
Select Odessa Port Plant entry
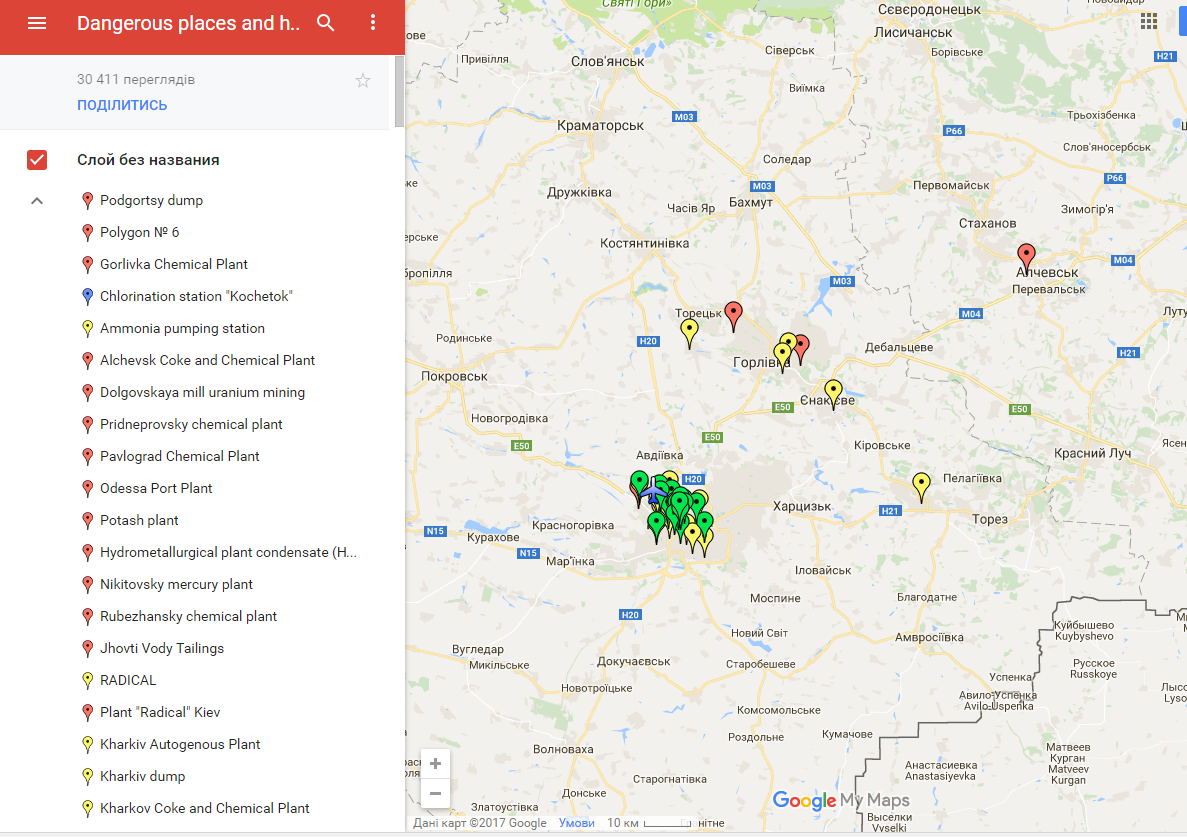click(x=156, y=488)
